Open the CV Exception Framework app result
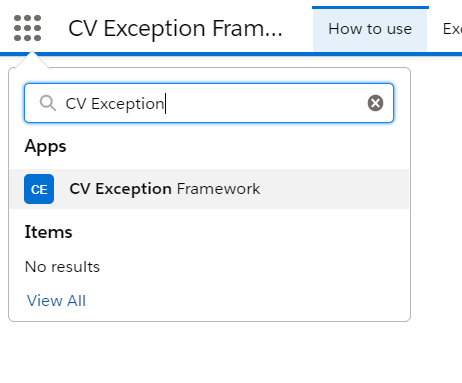This screenshot has width=462, height=383. coord(209,189)
